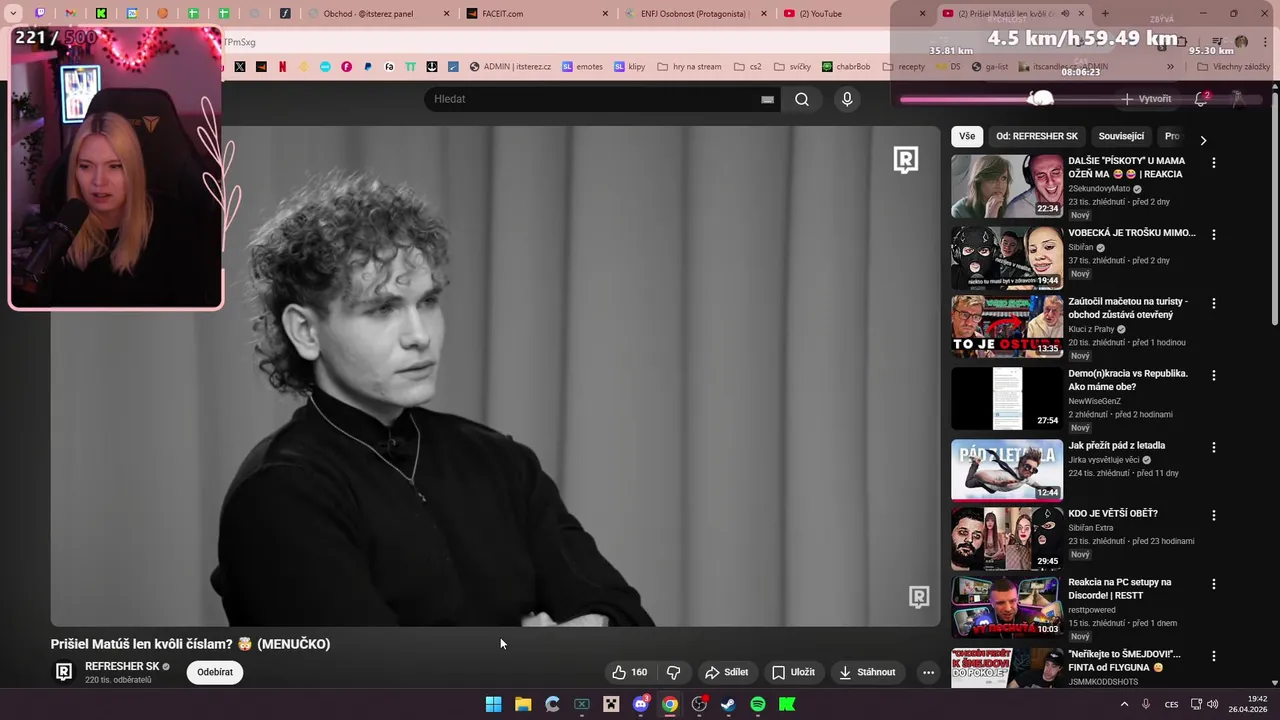Open the on-screen keyboard in the search box
Image resolution: width=1280 pixels, height=720 pixels.
pyautogui.click(x=767, y=99)
